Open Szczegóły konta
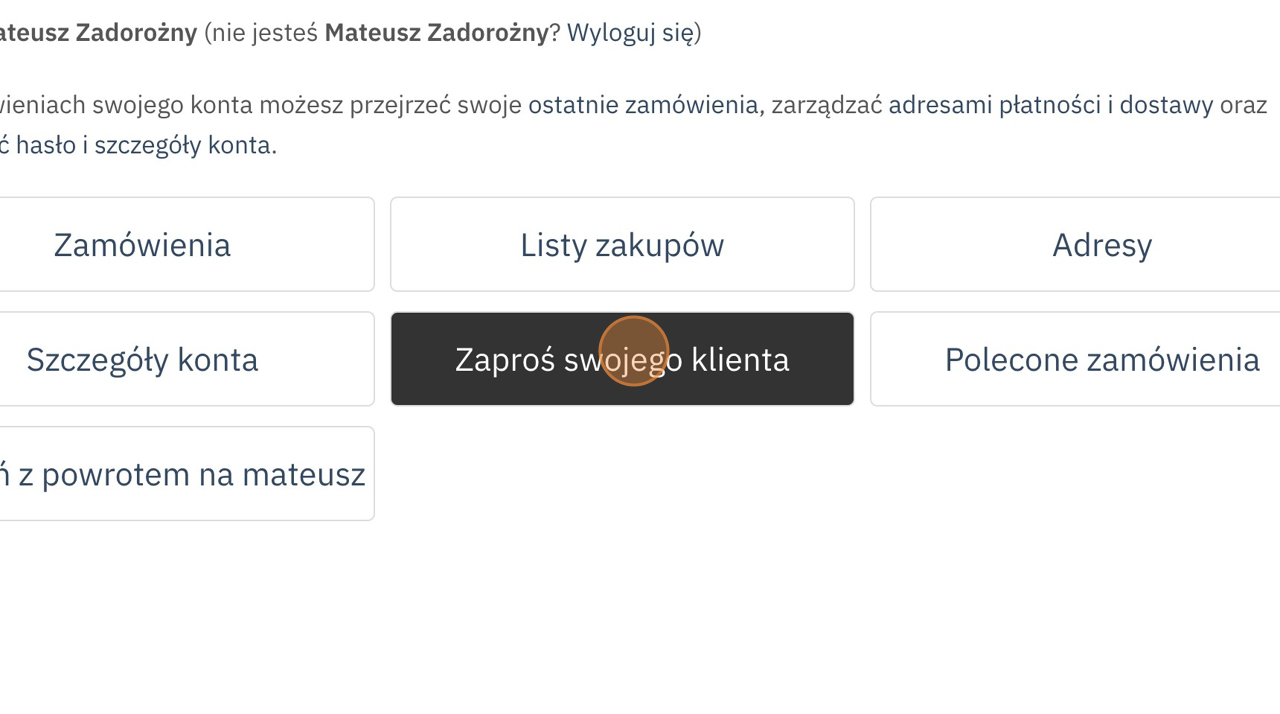1280x714 pixels. [142, 360]
